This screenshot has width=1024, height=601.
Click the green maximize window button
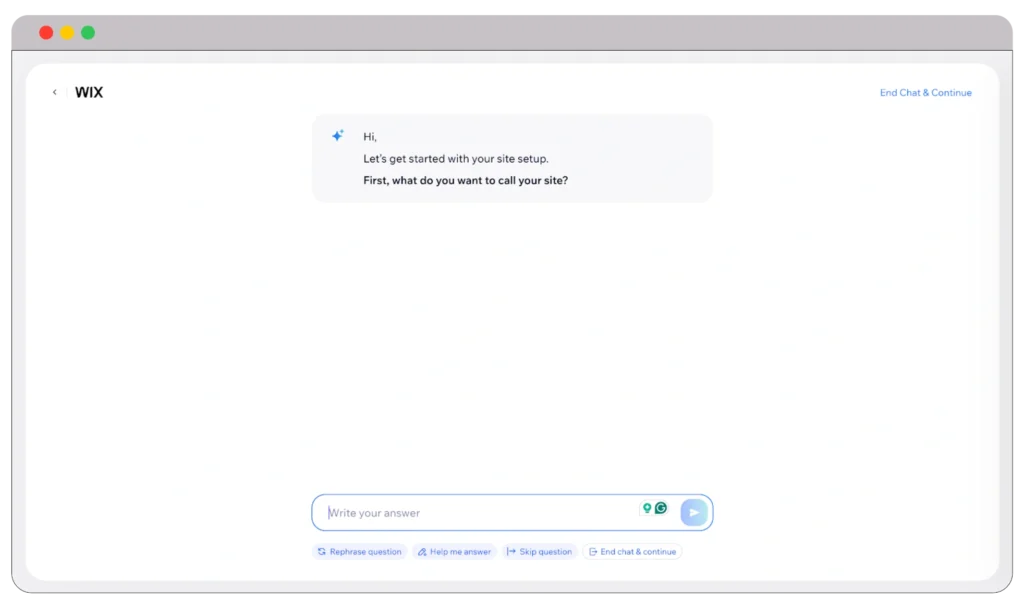88,33
